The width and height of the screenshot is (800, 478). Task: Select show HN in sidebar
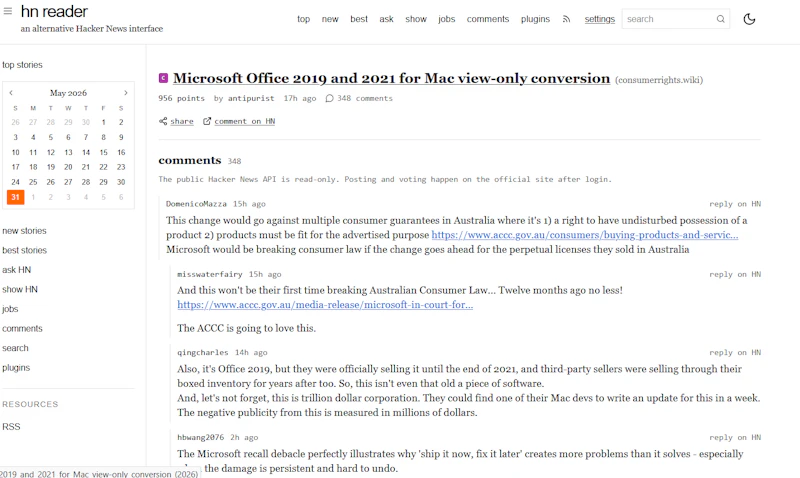click(x=20, y=289)
